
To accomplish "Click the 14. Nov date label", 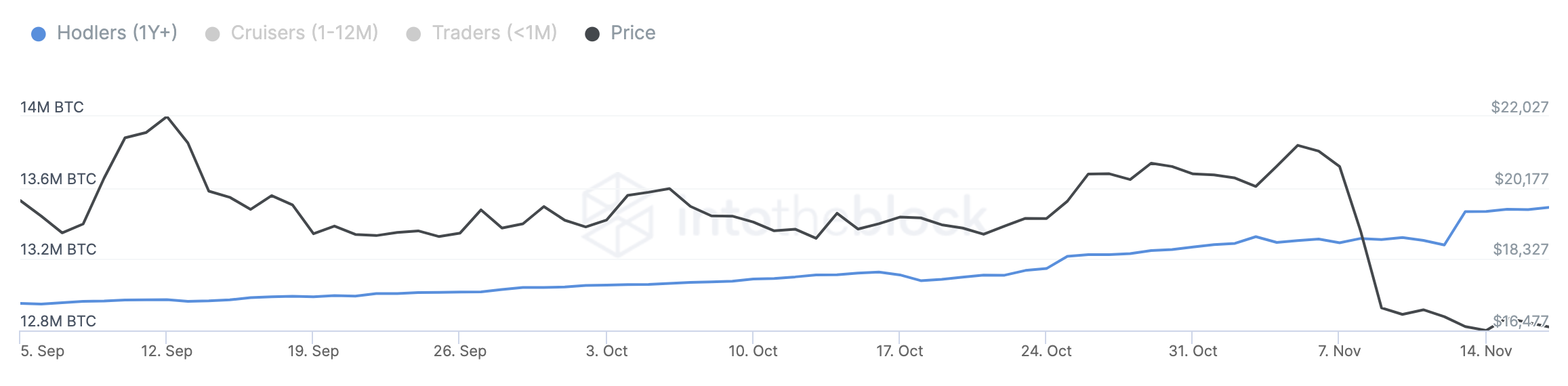I will click(x=1485, y=351).
